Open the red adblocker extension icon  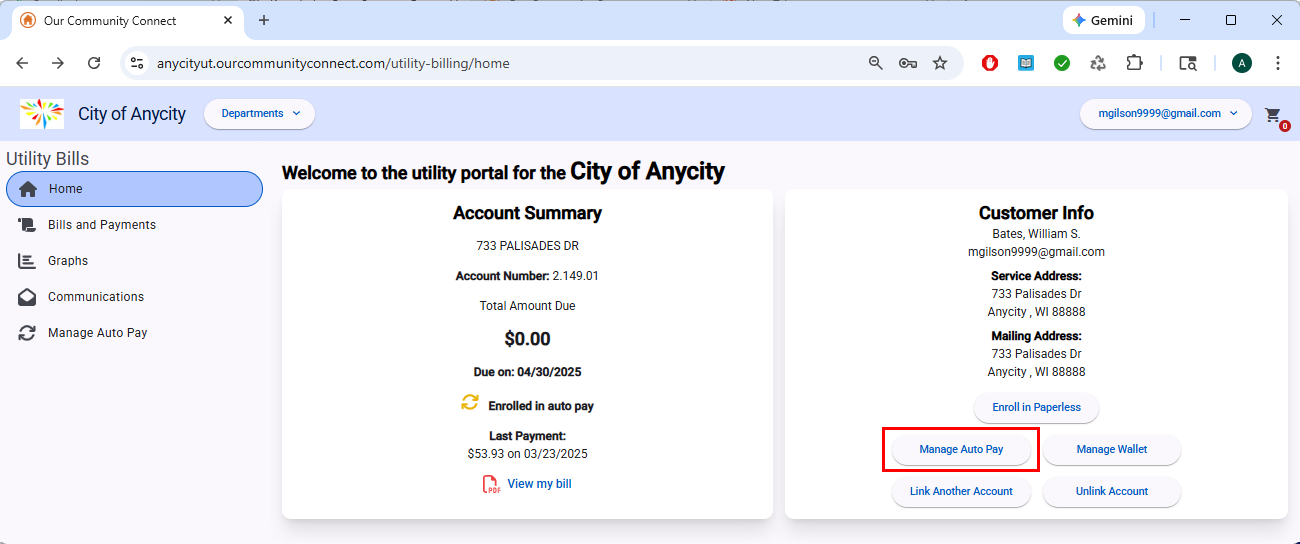[990, 63]
